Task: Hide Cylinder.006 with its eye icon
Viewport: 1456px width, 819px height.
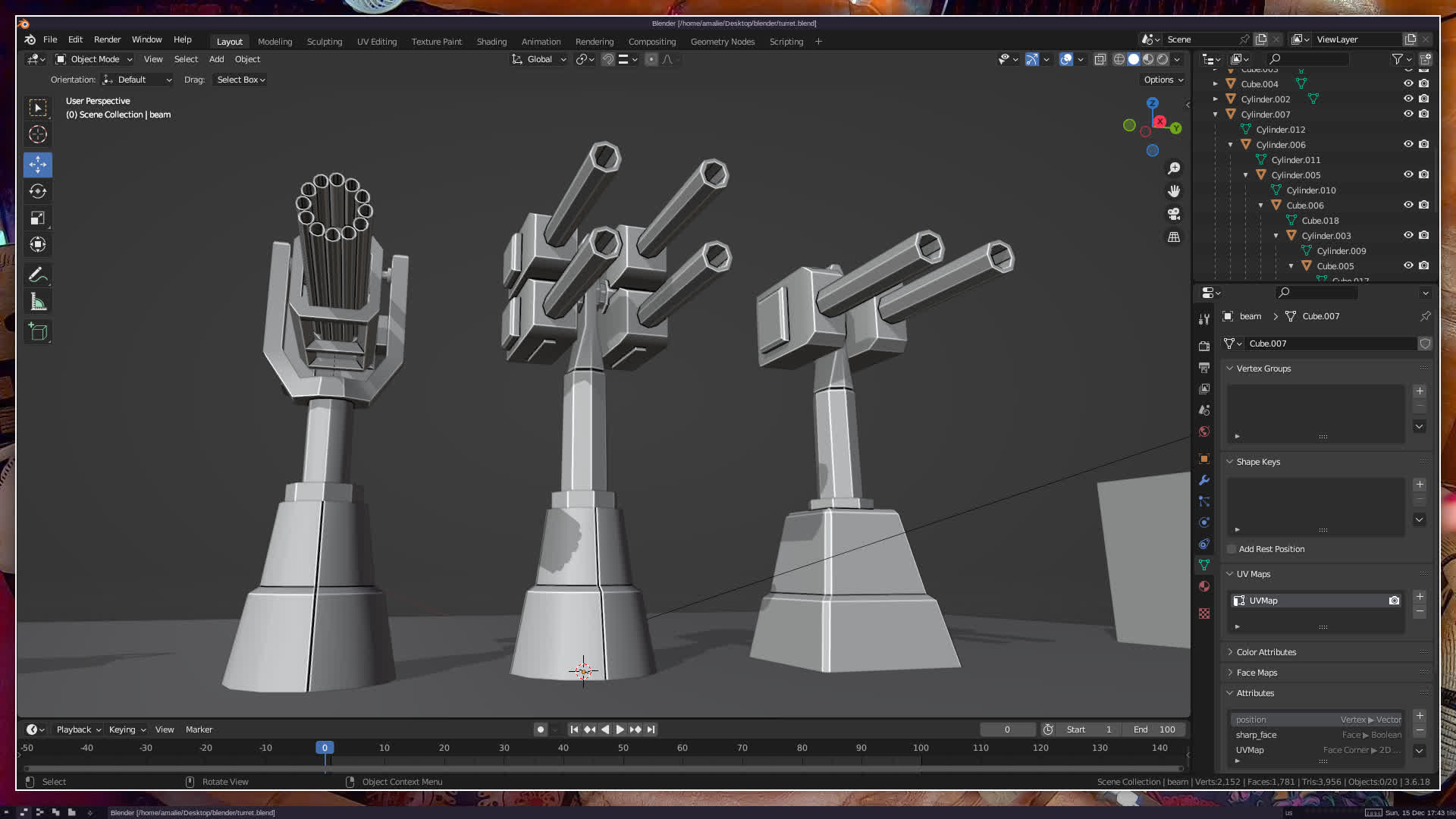Action: [1408, 144]
